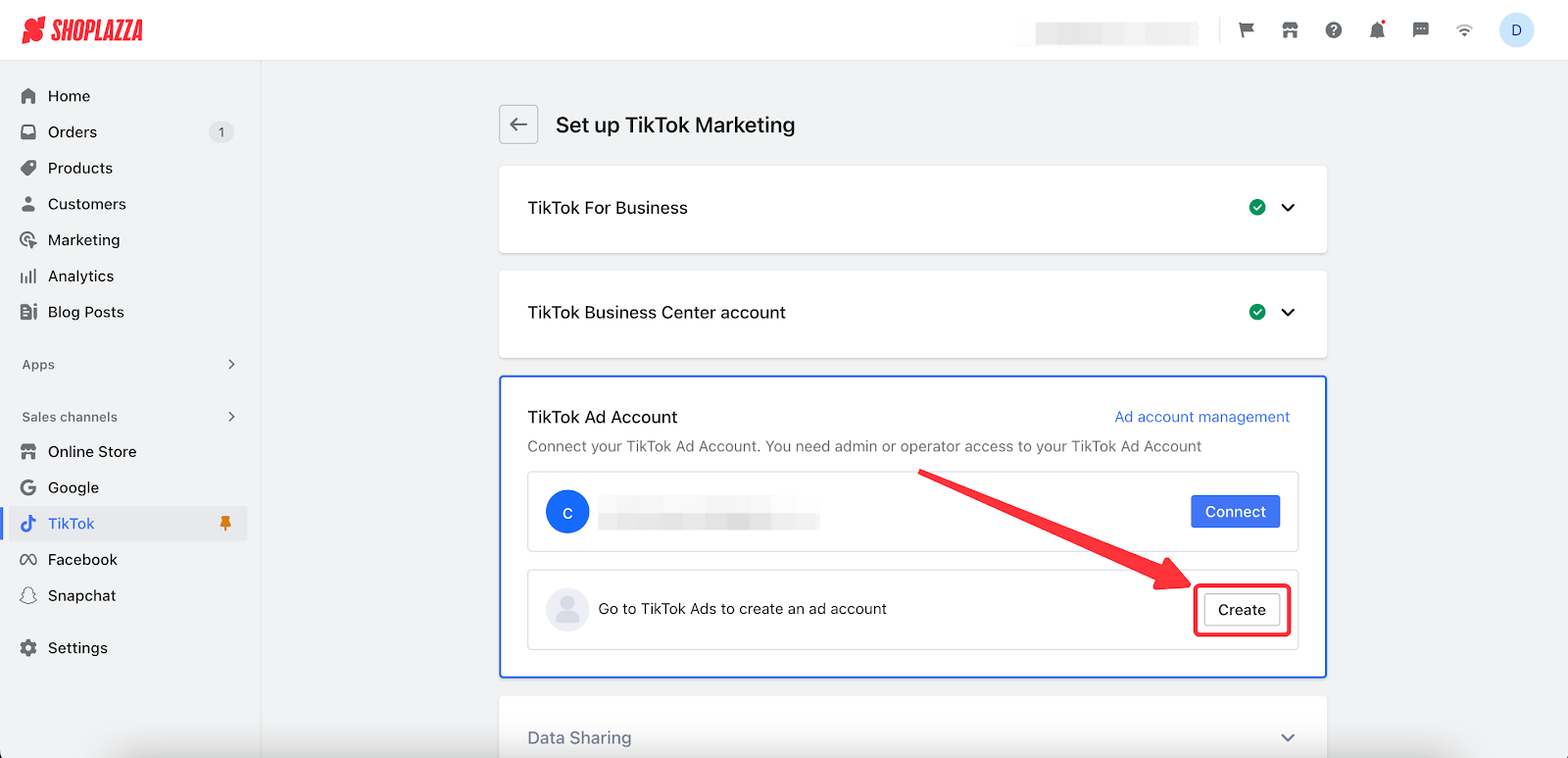Click the Data Sharing title

[579, 737]
